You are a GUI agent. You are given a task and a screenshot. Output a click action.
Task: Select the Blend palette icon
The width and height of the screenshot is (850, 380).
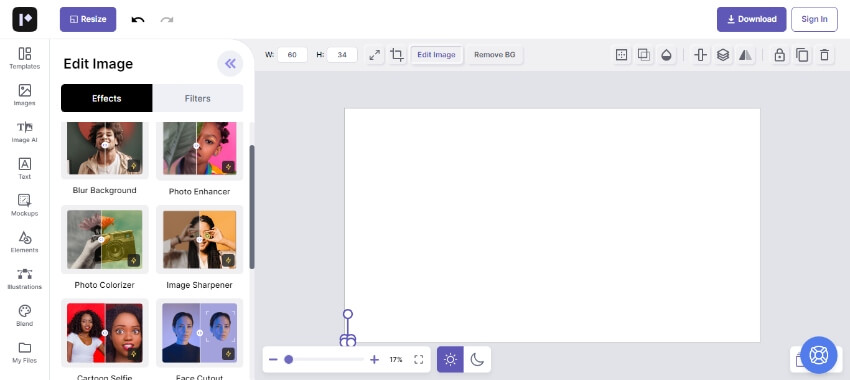coord(25,315)
